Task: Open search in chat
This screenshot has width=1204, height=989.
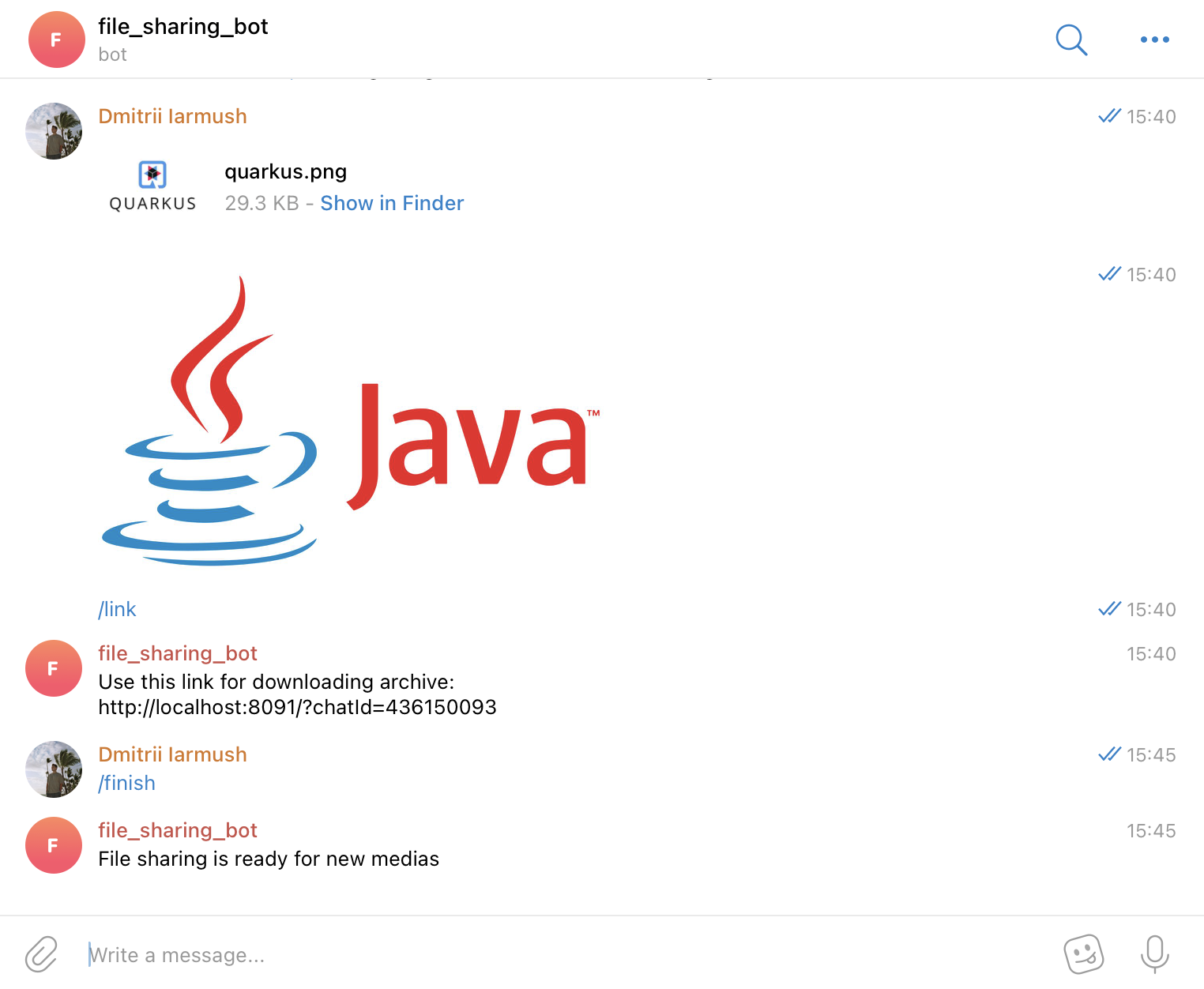Action: coord(1071,39)
